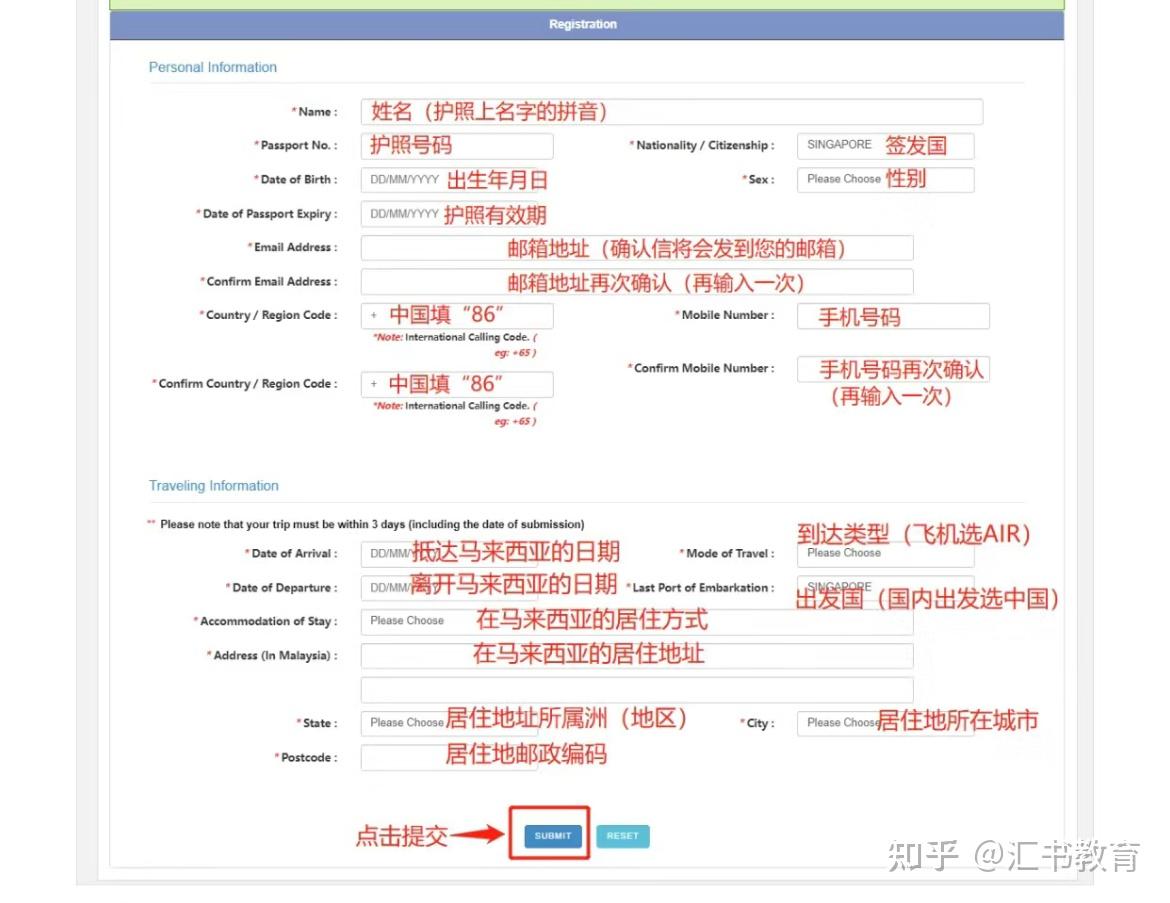Click the Confirm Mobile Number field

(x=891, y=368)
